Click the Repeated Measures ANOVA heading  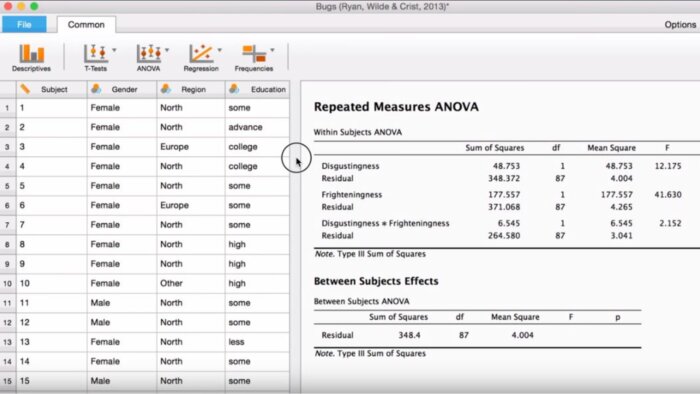pos(396,107)
